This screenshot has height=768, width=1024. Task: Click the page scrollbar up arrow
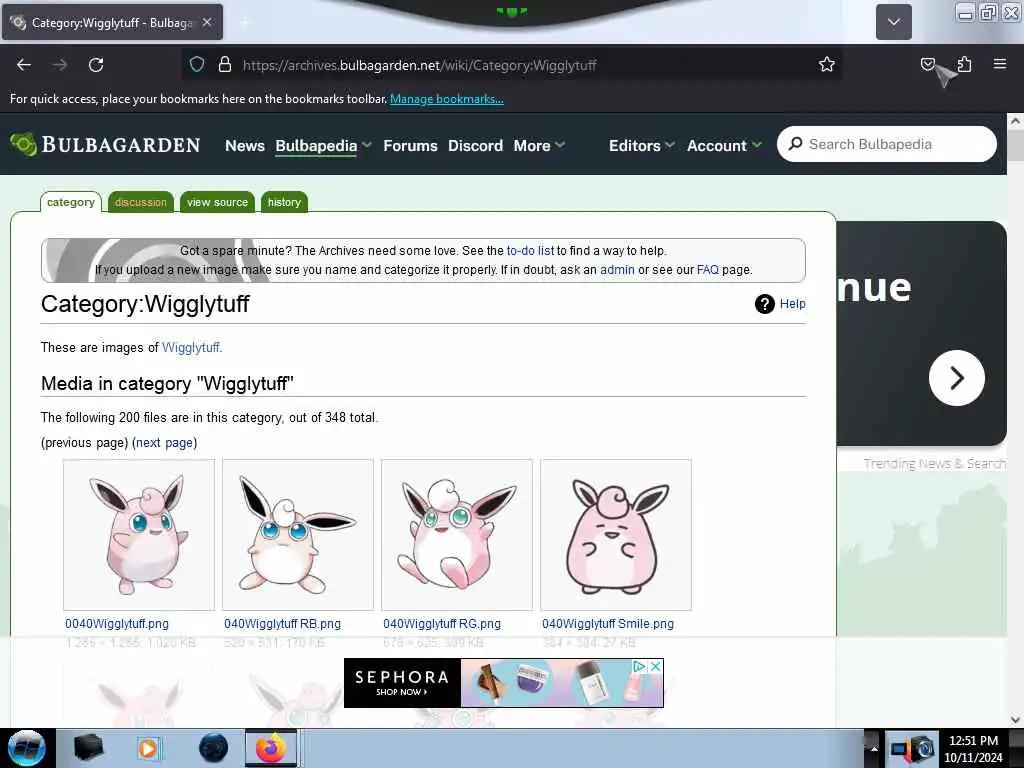[1015, 121]
